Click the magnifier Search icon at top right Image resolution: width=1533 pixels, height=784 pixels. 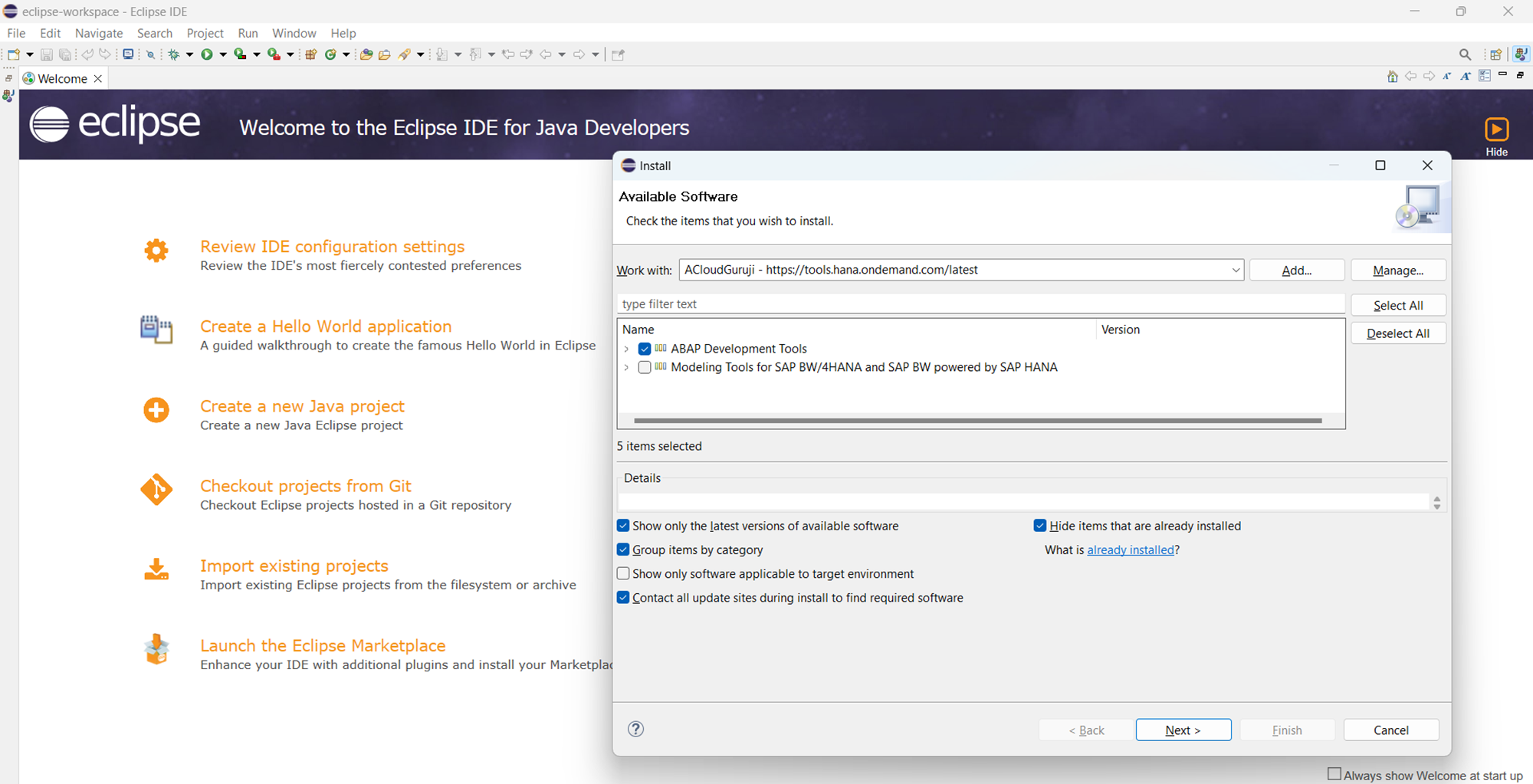1465,54
